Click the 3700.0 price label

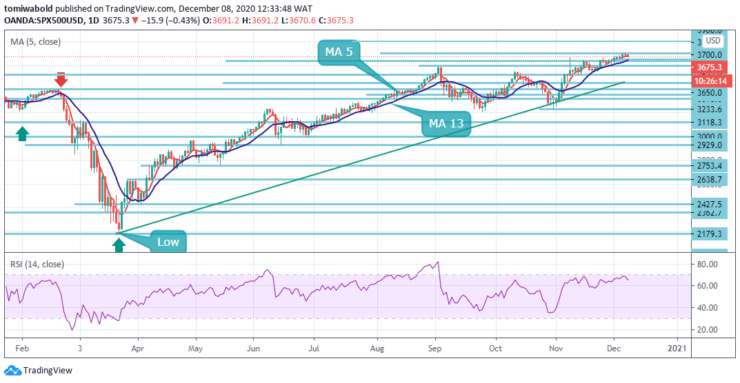pos(710,55)
